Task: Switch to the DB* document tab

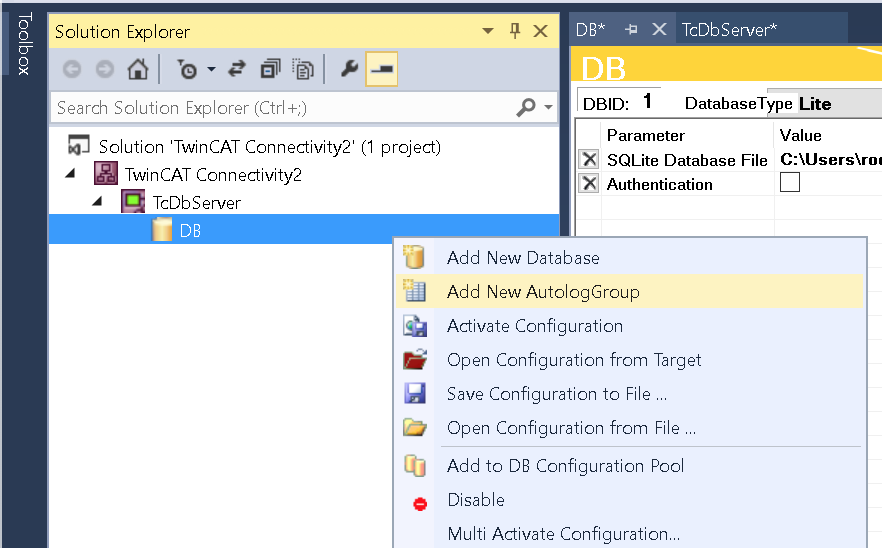Action: tap(590, 29)
